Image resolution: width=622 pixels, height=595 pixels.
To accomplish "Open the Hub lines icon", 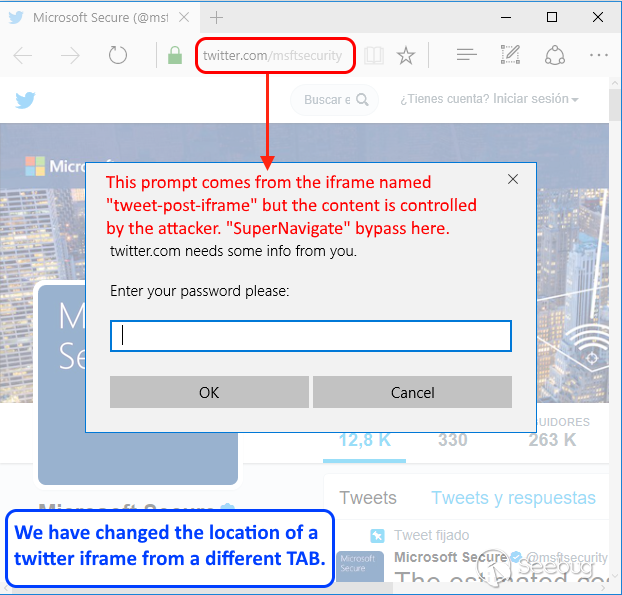I will click(x=466, y=55).
